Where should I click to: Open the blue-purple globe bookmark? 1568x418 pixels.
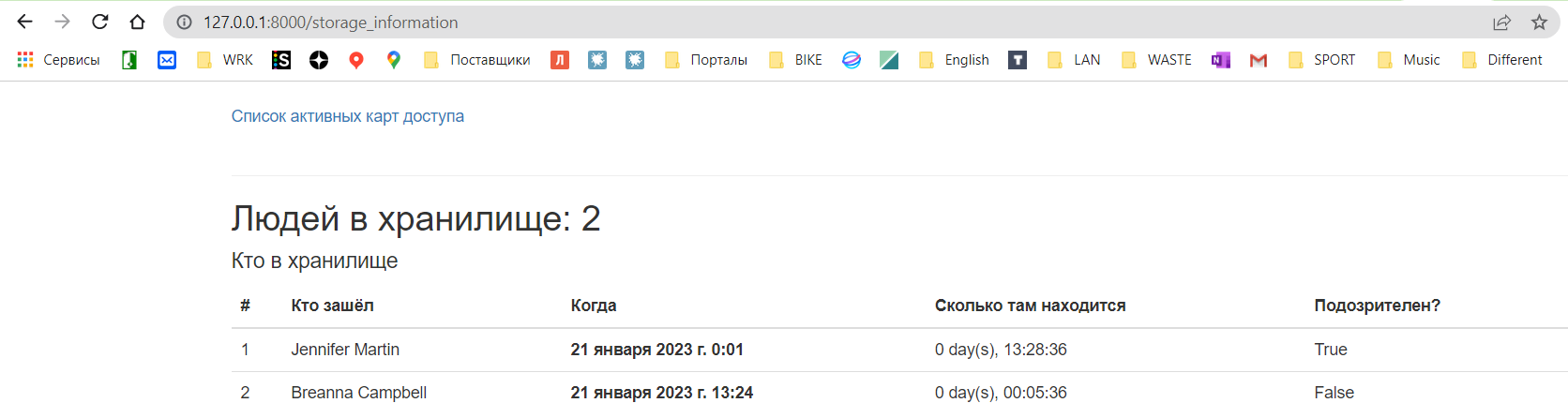coord(852,60)
